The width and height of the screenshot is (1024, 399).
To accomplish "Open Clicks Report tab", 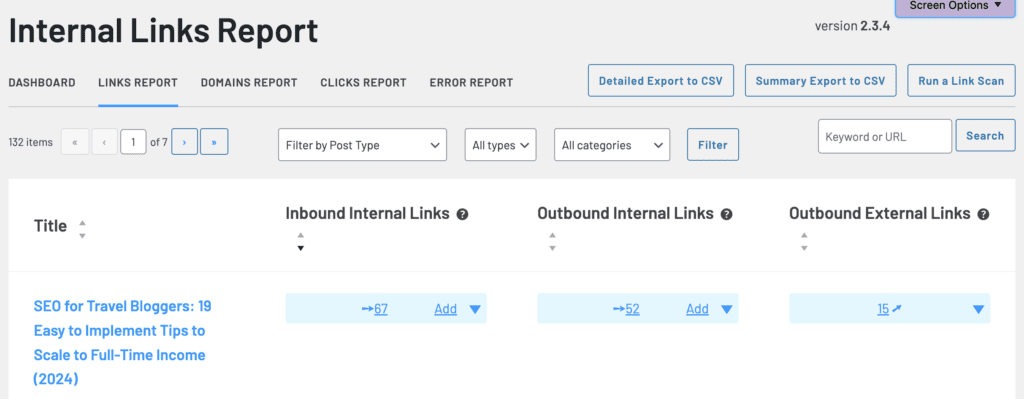I will coord(363,83).
